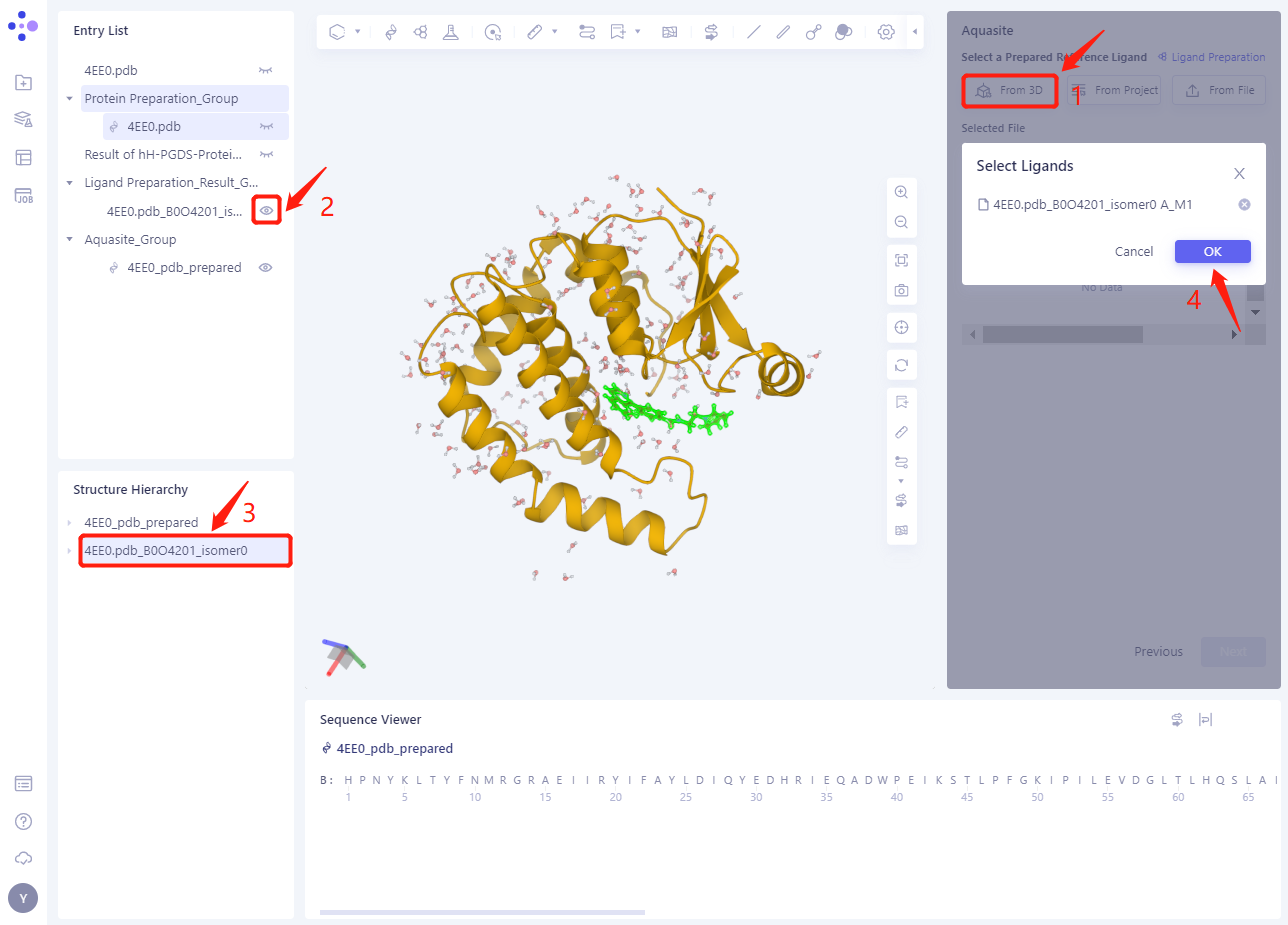The height and width of the screenshot is (925, 1288).
Task: Click the JOB icon in the left sidebar
Action: (x=22, y=196)
